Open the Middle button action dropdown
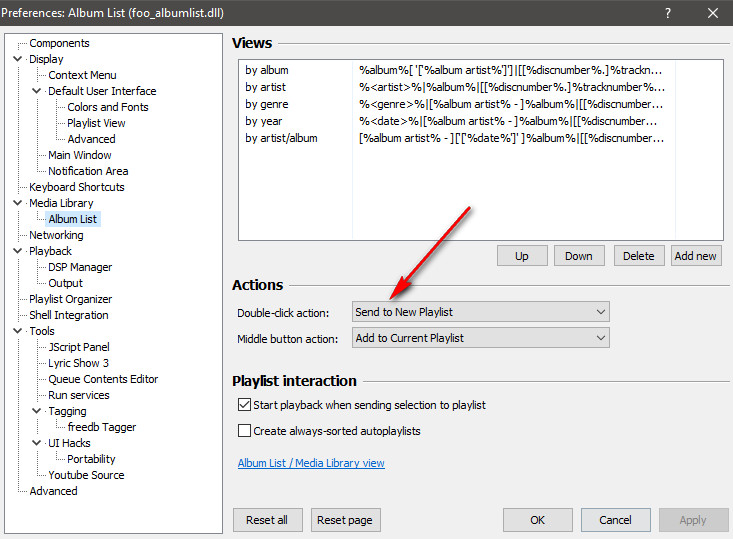Screen dimensions: 733x539 [x=480, y=338]
